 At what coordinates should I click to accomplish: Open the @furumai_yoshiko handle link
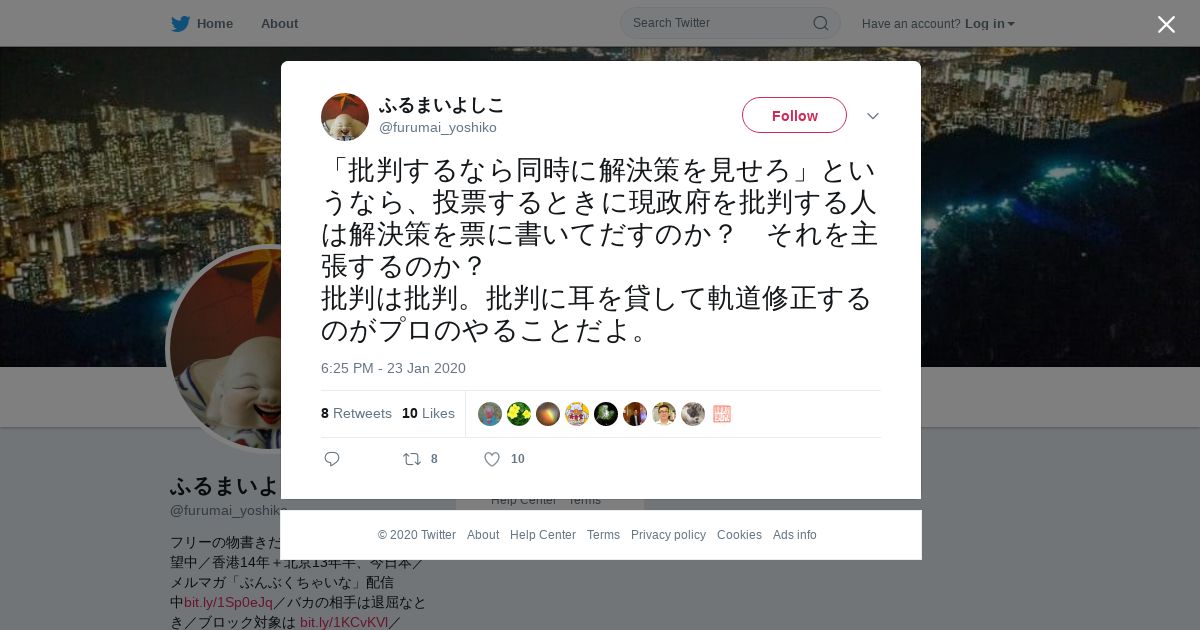click(x=438, y=128)
